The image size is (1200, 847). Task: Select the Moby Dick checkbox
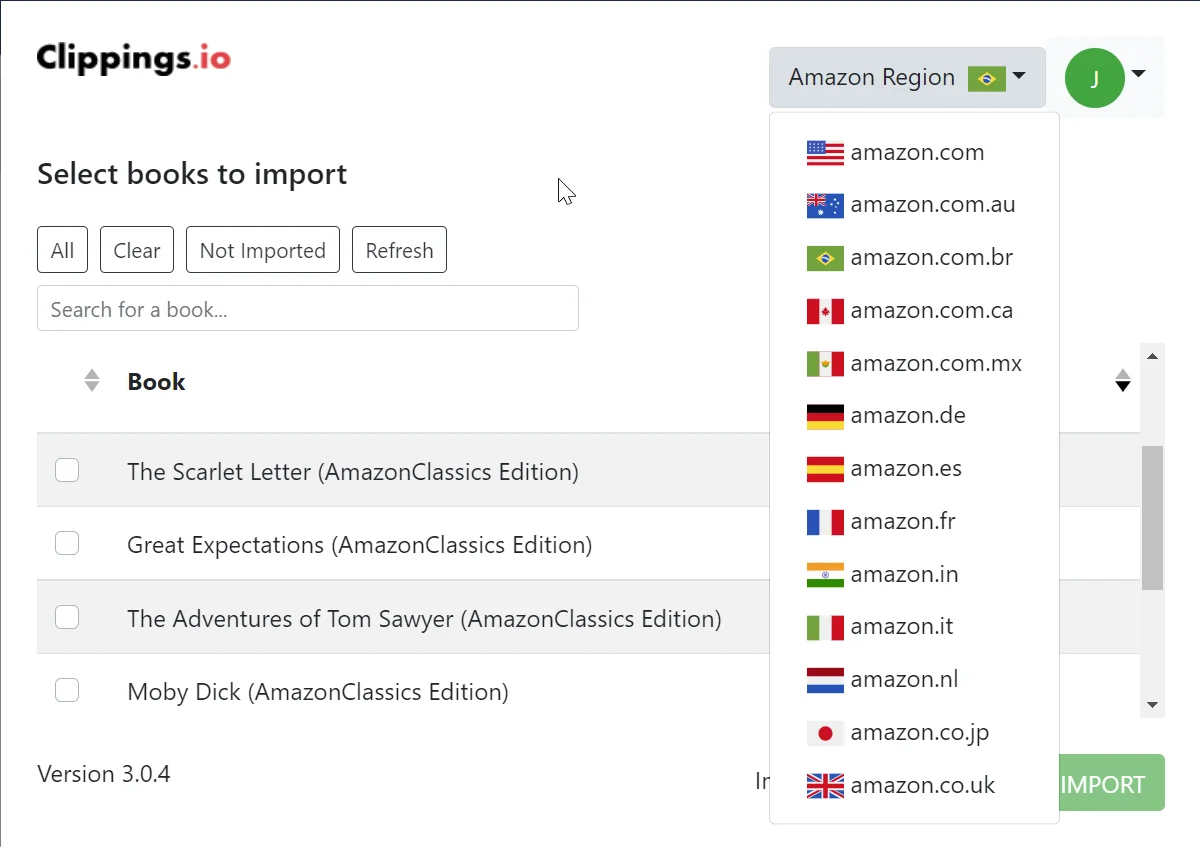[x=67, y=690]
